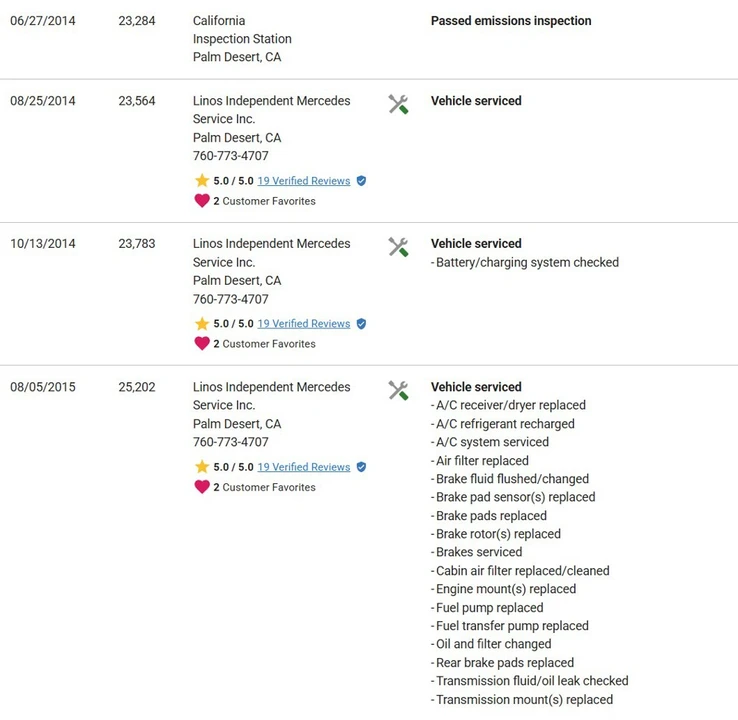Click the phone number in the 08/25/2014 entry
Image resolution: width=738 pixels, height=720 pixels.
231,156
